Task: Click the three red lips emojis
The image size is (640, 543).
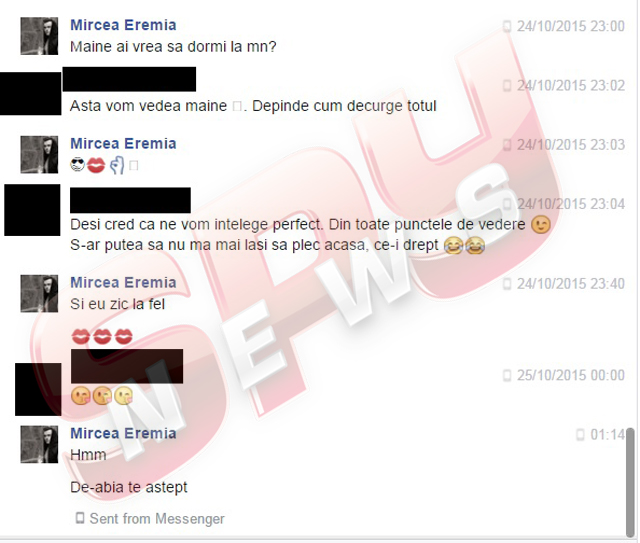Action: [x=102, y=337]
